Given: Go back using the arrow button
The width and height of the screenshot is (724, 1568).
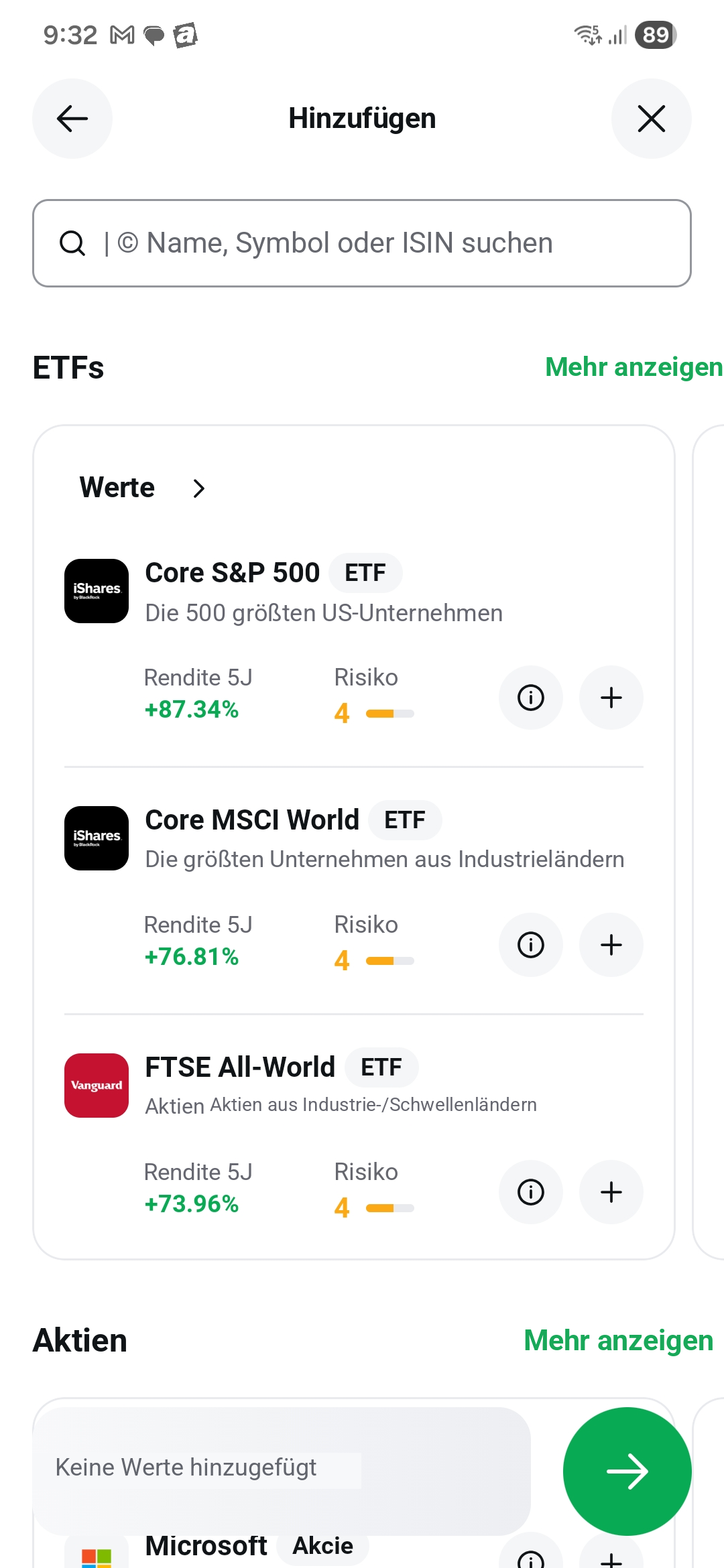Looking at the screenshot, I should click(72, 119).
